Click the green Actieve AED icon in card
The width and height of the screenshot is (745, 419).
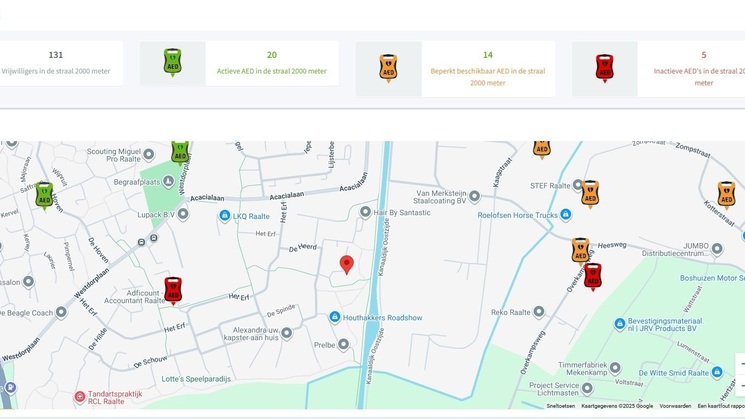tap(172, 64)
